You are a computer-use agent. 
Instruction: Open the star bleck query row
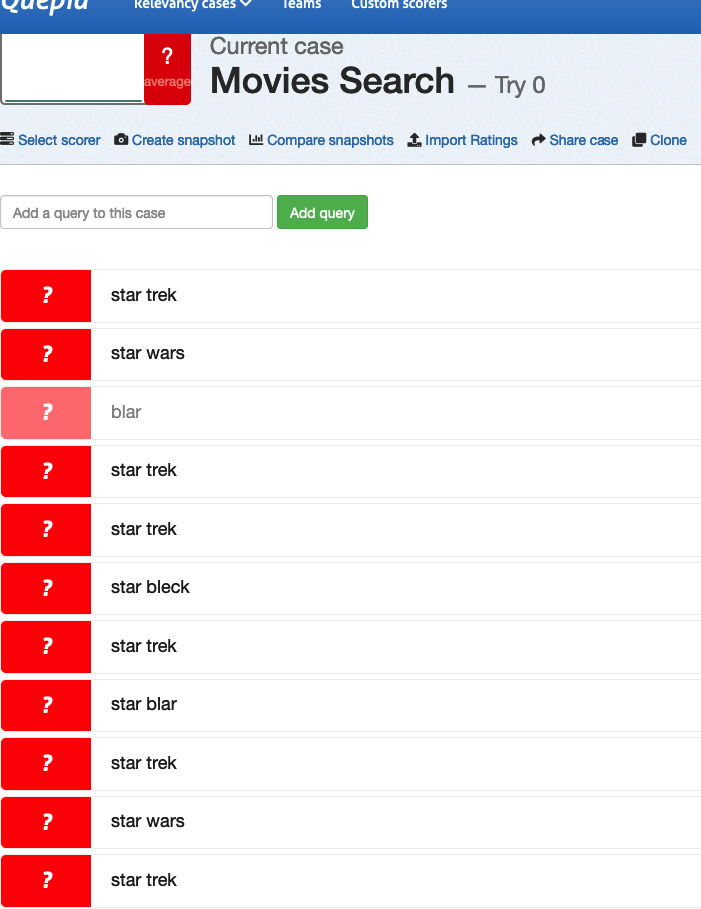click(x=351, y=587)
